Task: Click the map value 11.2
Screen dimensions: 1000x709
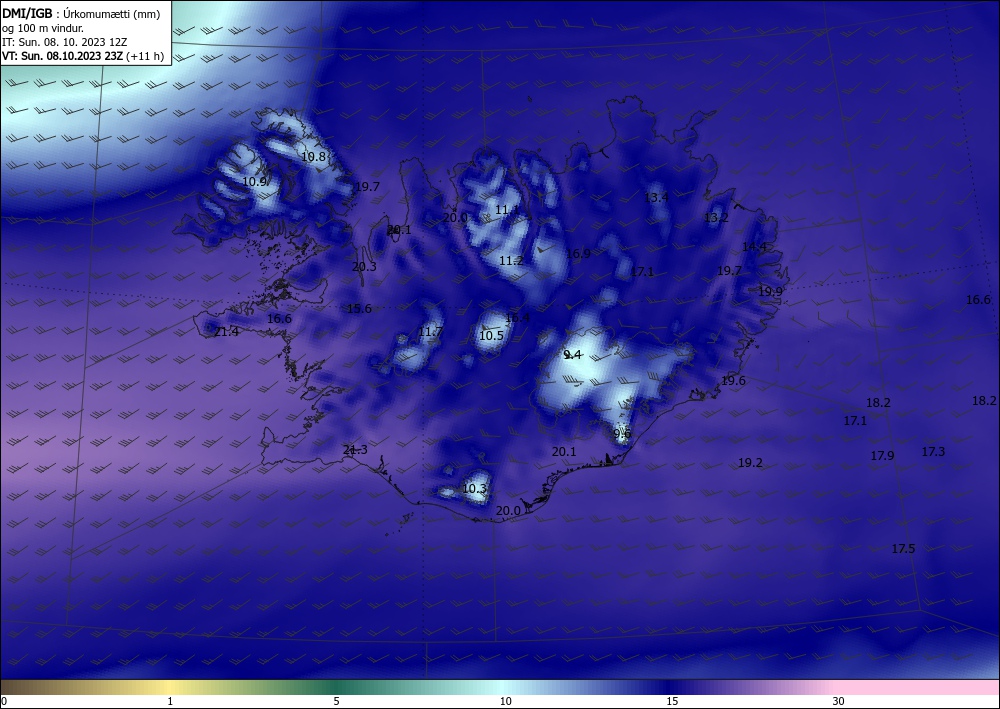Action: coord(511,261)
